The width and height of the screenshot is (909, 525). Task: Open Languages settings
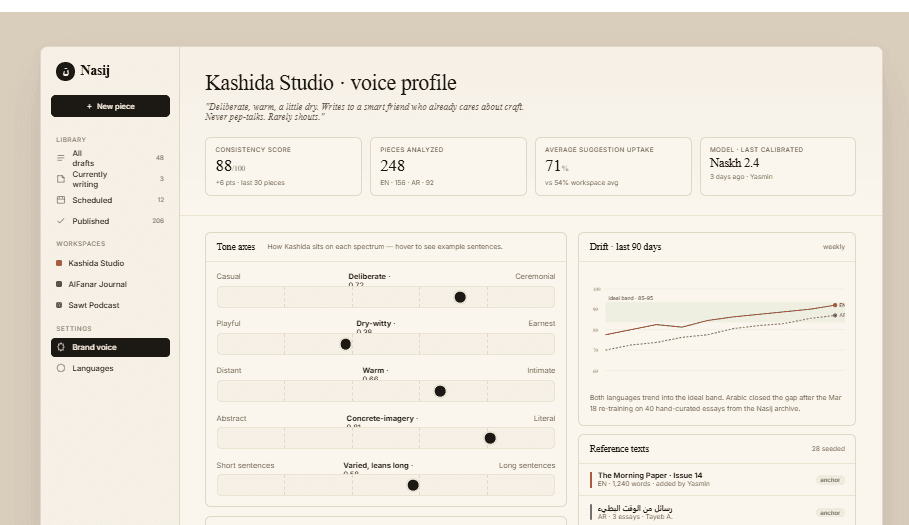pos(110,368)
